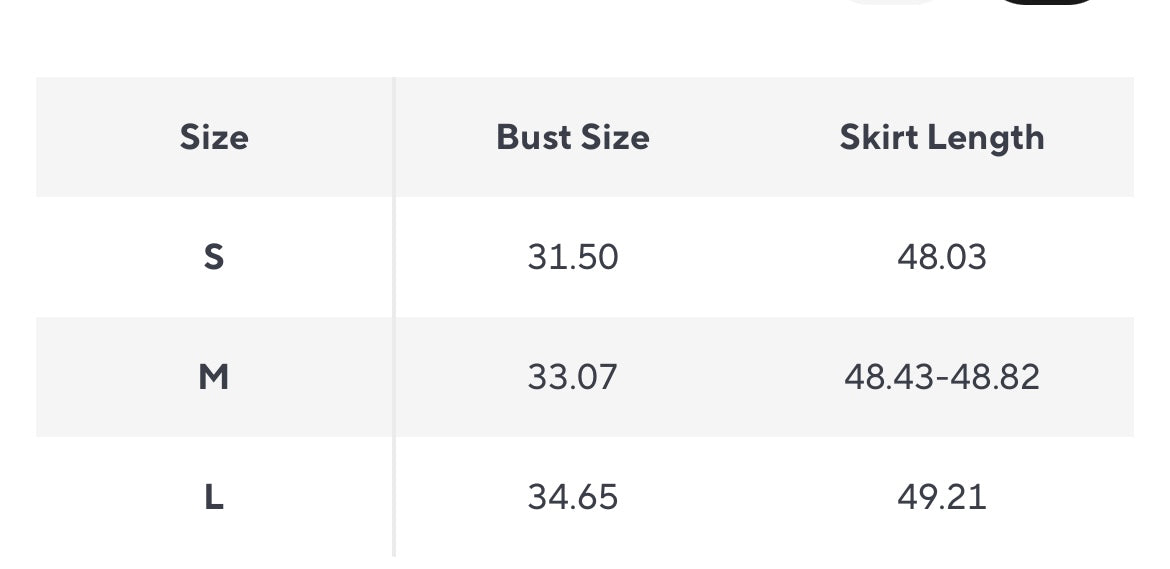Click the M size label
This screenshot has width=1170, height=569.
pos(214,377)
